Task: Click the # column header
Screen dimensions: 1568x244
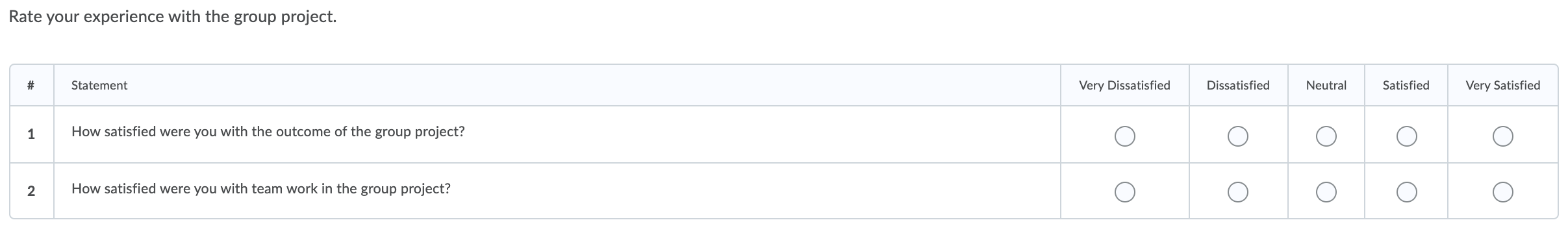Action: click(31, 85)
